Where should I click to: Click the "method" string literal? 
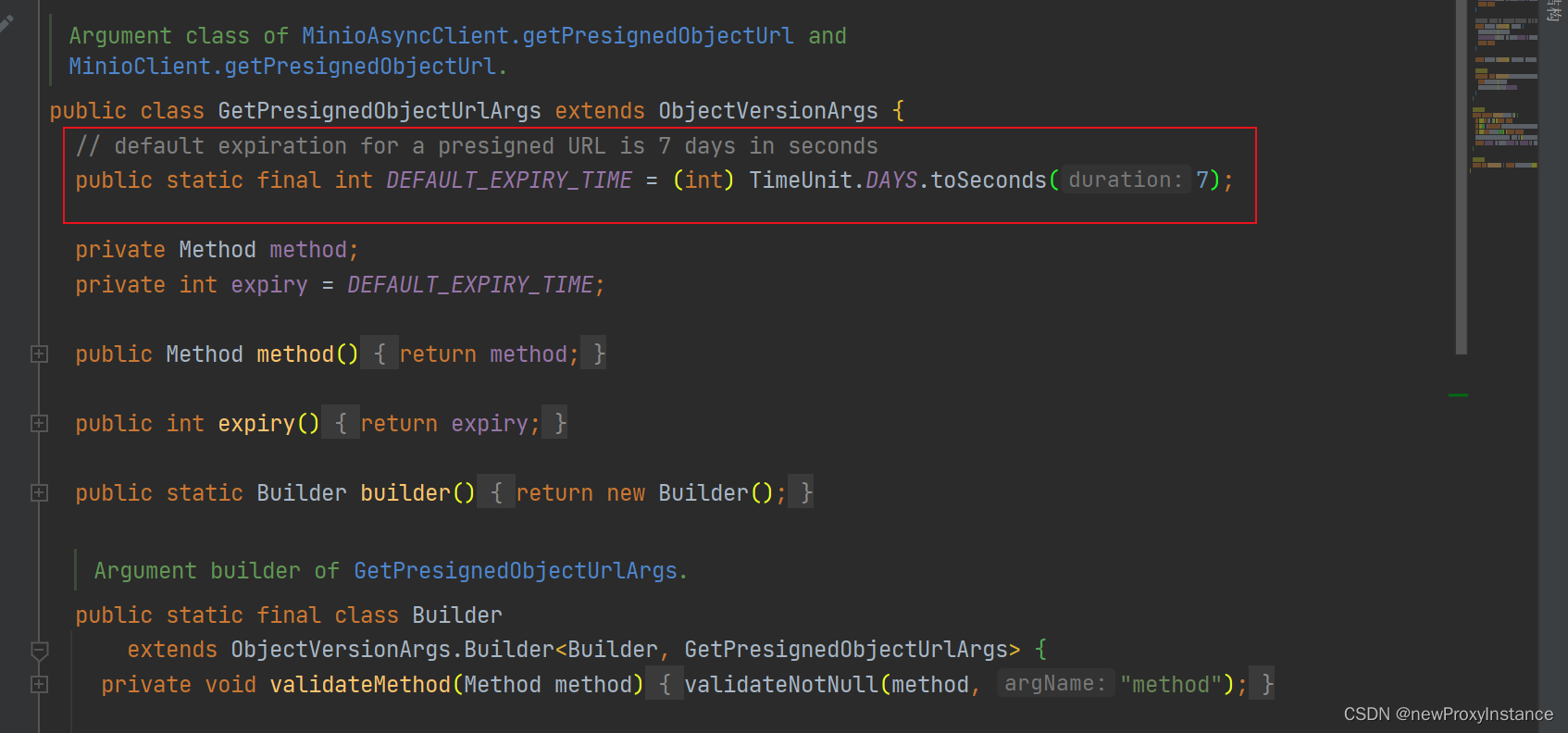[x=1171, y=685]
